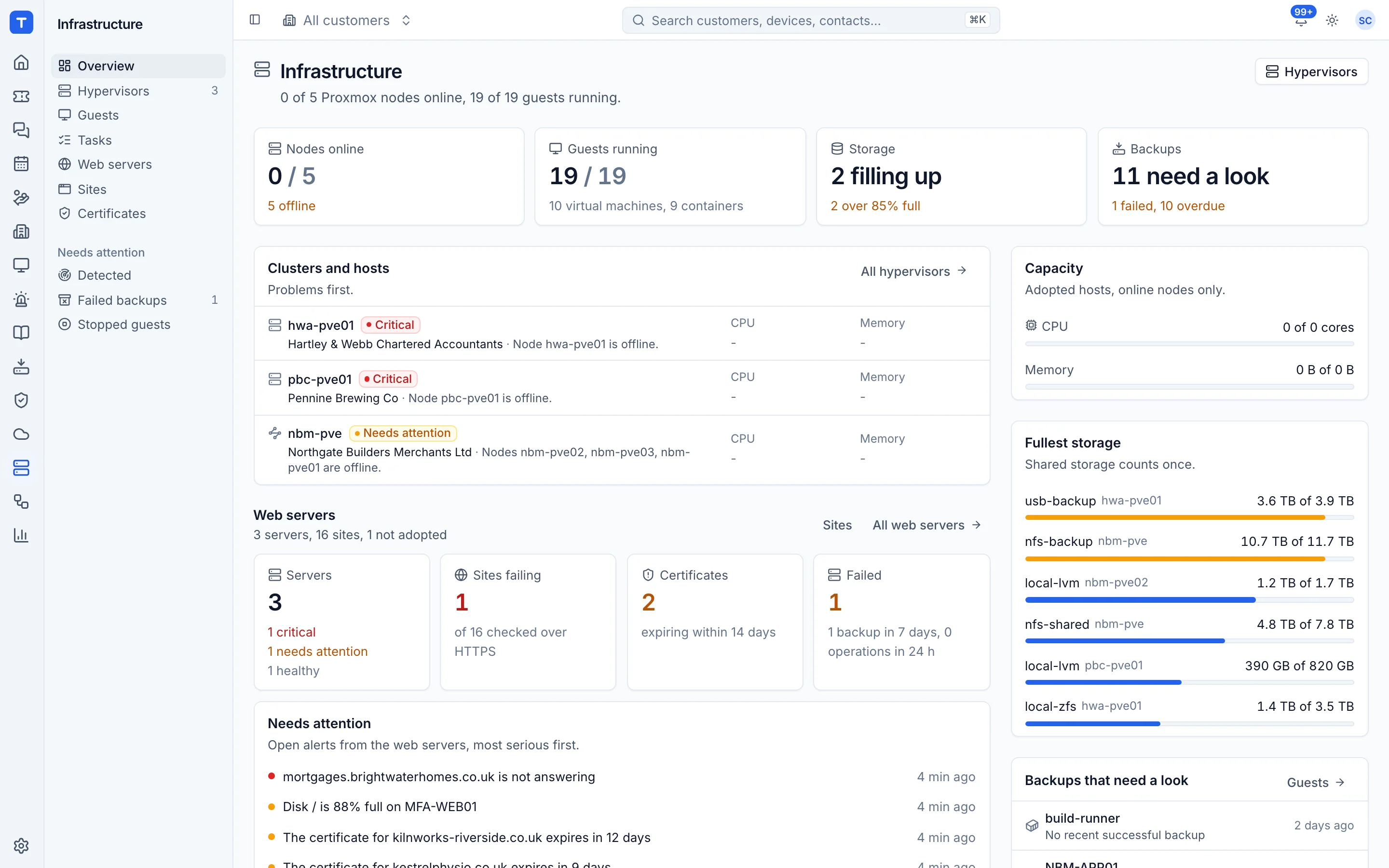Open the nbm-pve cluster row
The width and height of the screenshot is (1389, 868).
point(622,449)
